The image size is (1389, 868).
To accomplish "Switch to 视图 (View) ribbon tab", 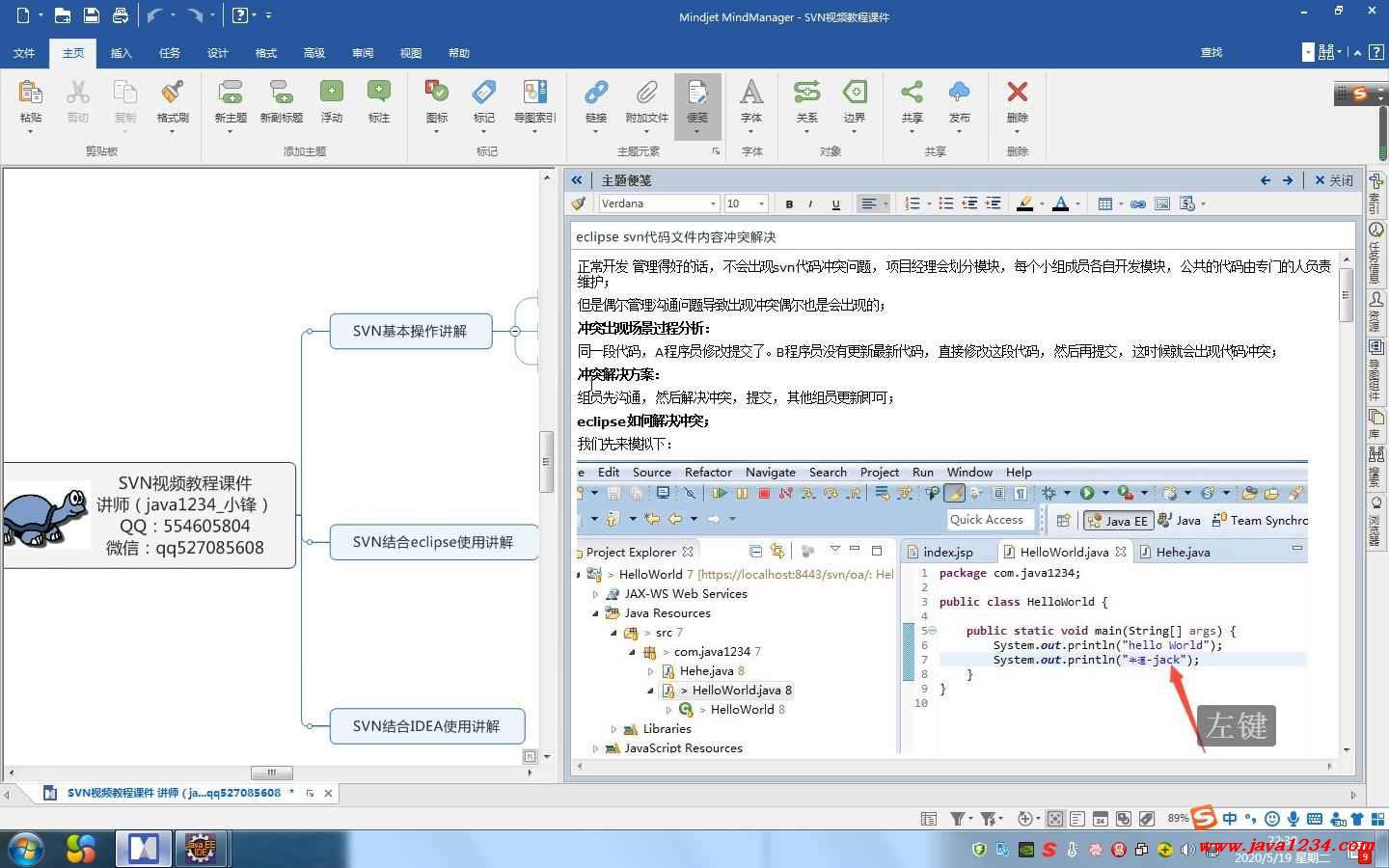I will [x=411, y=53].
